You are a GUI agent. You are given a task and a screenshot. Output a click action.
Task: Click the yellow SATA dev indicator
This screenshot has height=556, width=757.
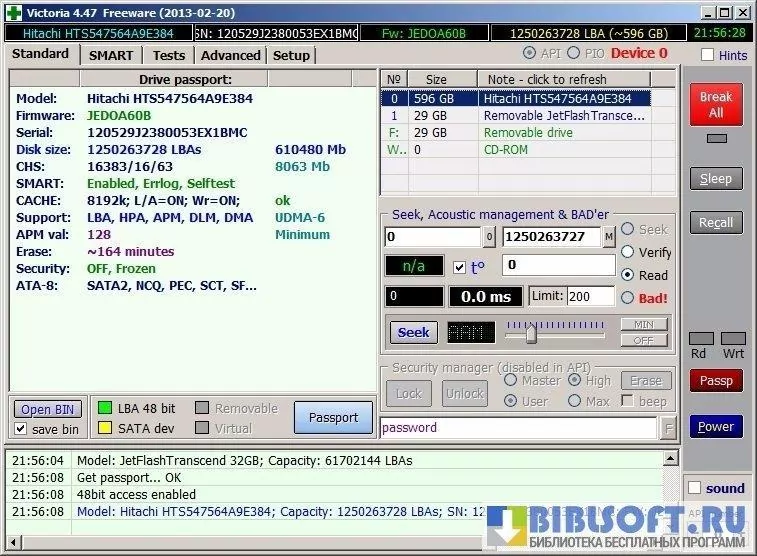[x=103, y=428]
